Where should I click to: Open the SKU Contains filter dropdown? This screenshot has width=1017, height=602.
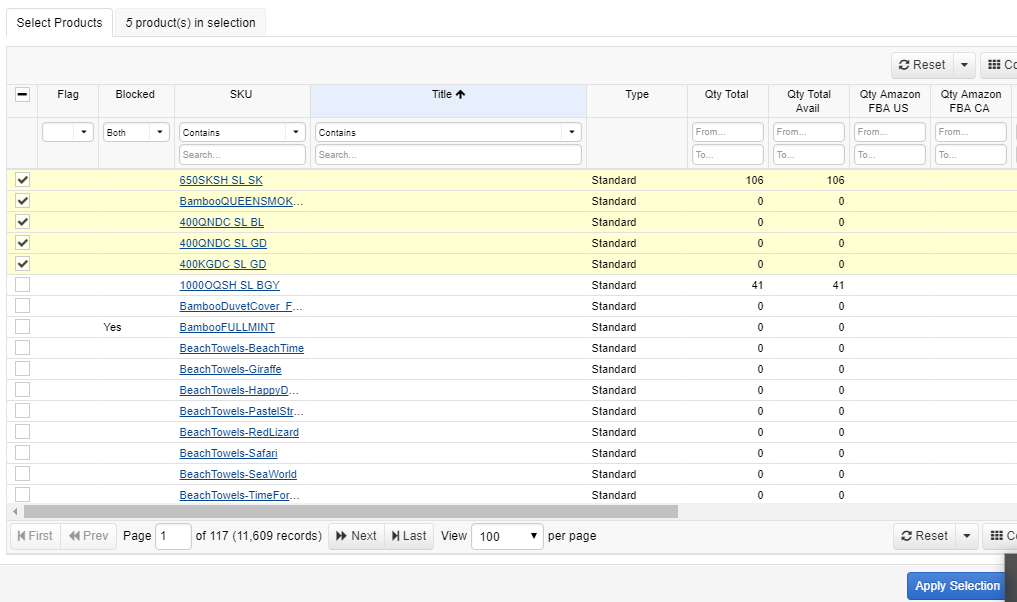tap(242, 132)
